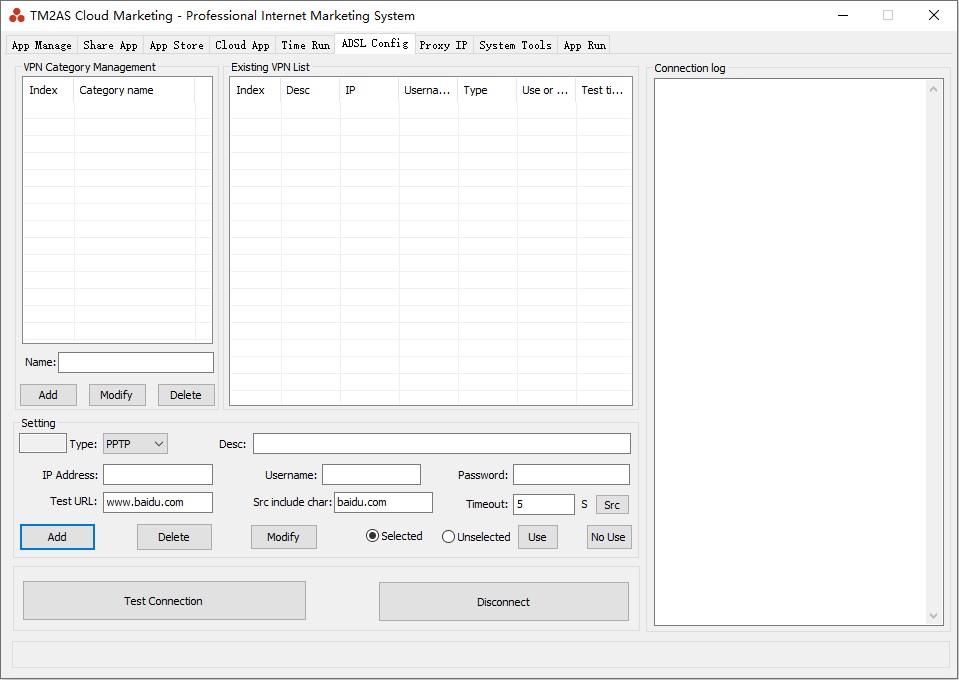Click the Disconnect button
This screenshot has height=680, width=959.
pyautogui.click(x=503, y=602)
